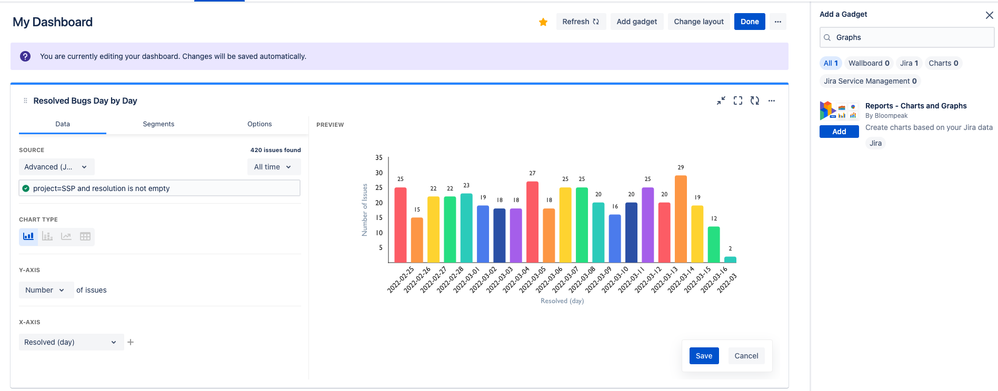Click the 420 issues found text
The image size is (998, 391).
(x=276, y=150)
